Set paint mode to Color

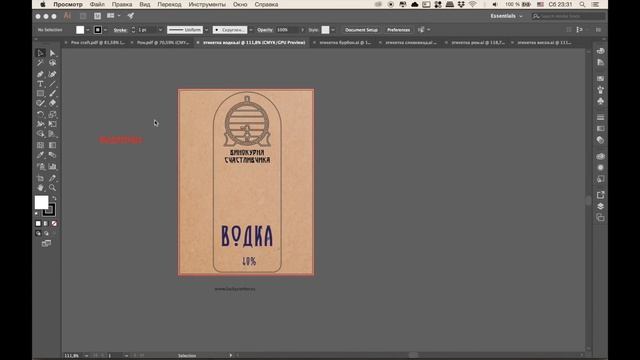coord(38,224)
